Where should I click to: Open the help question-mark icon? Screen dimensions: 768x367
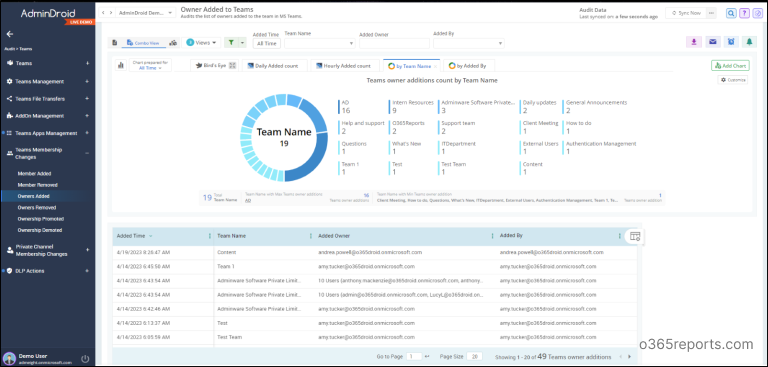click(744, 13)
